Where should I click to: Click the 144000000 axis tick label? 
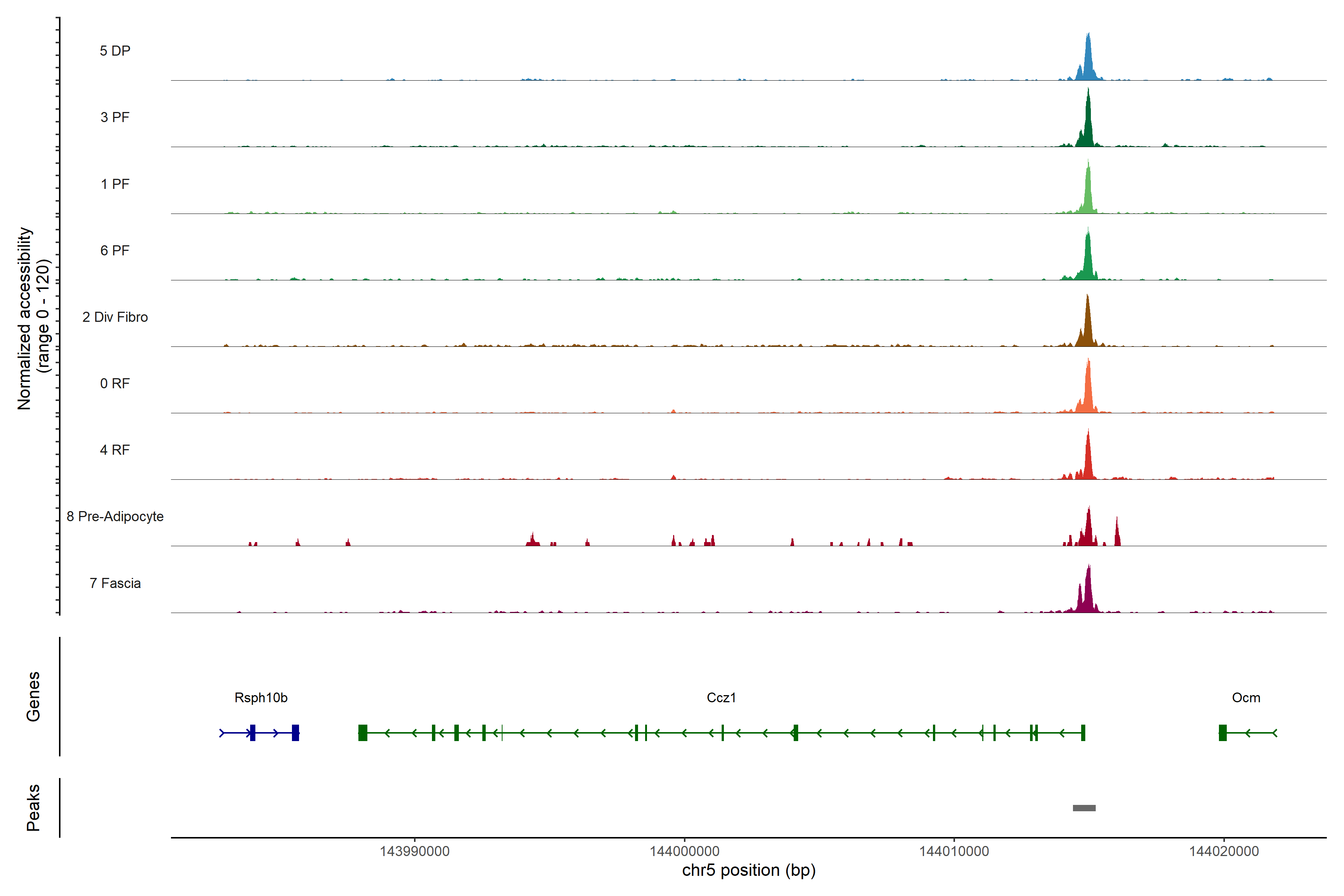[x=684, y=851]
